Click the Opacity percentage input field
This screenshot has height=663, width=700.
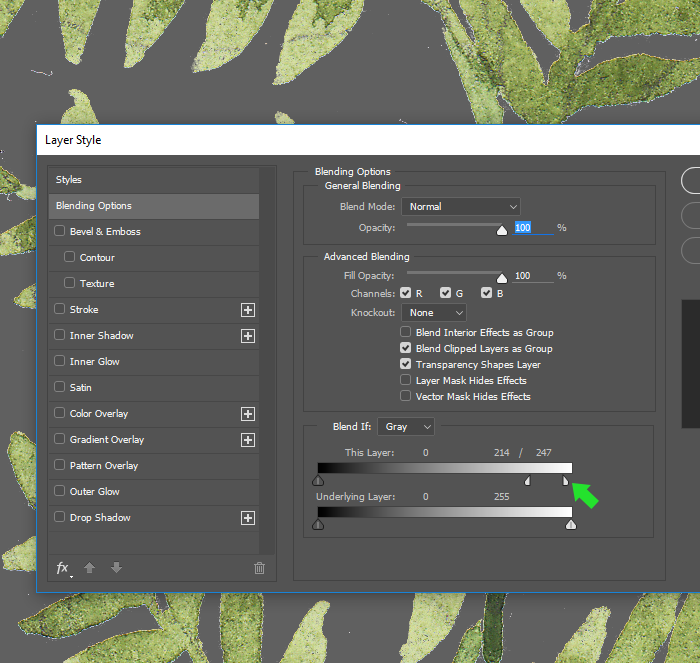pos(532,228)
